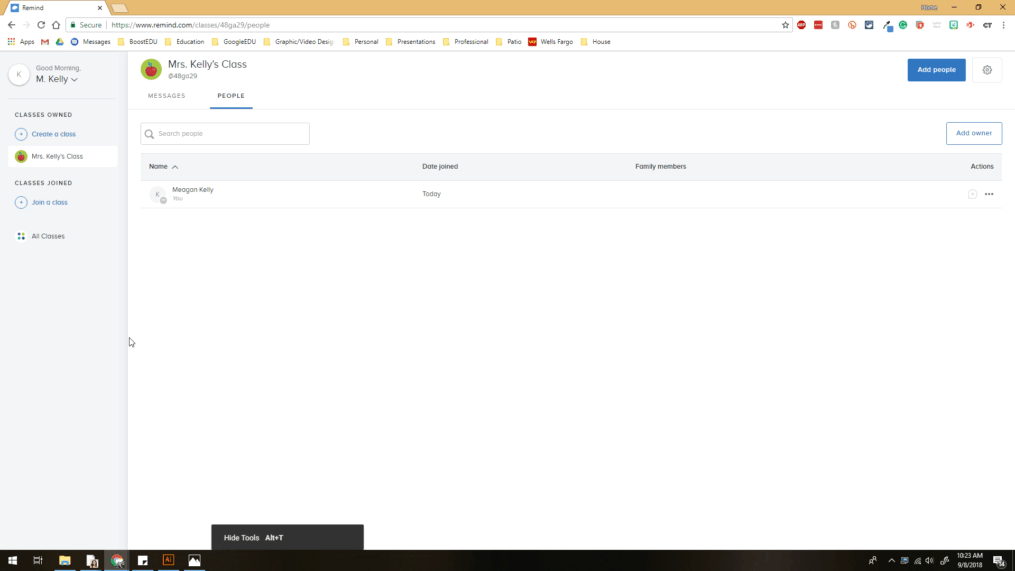The image size is (1015, 571).
Task: Click the volume icon in the system tray
Action: tap(930, 561)
